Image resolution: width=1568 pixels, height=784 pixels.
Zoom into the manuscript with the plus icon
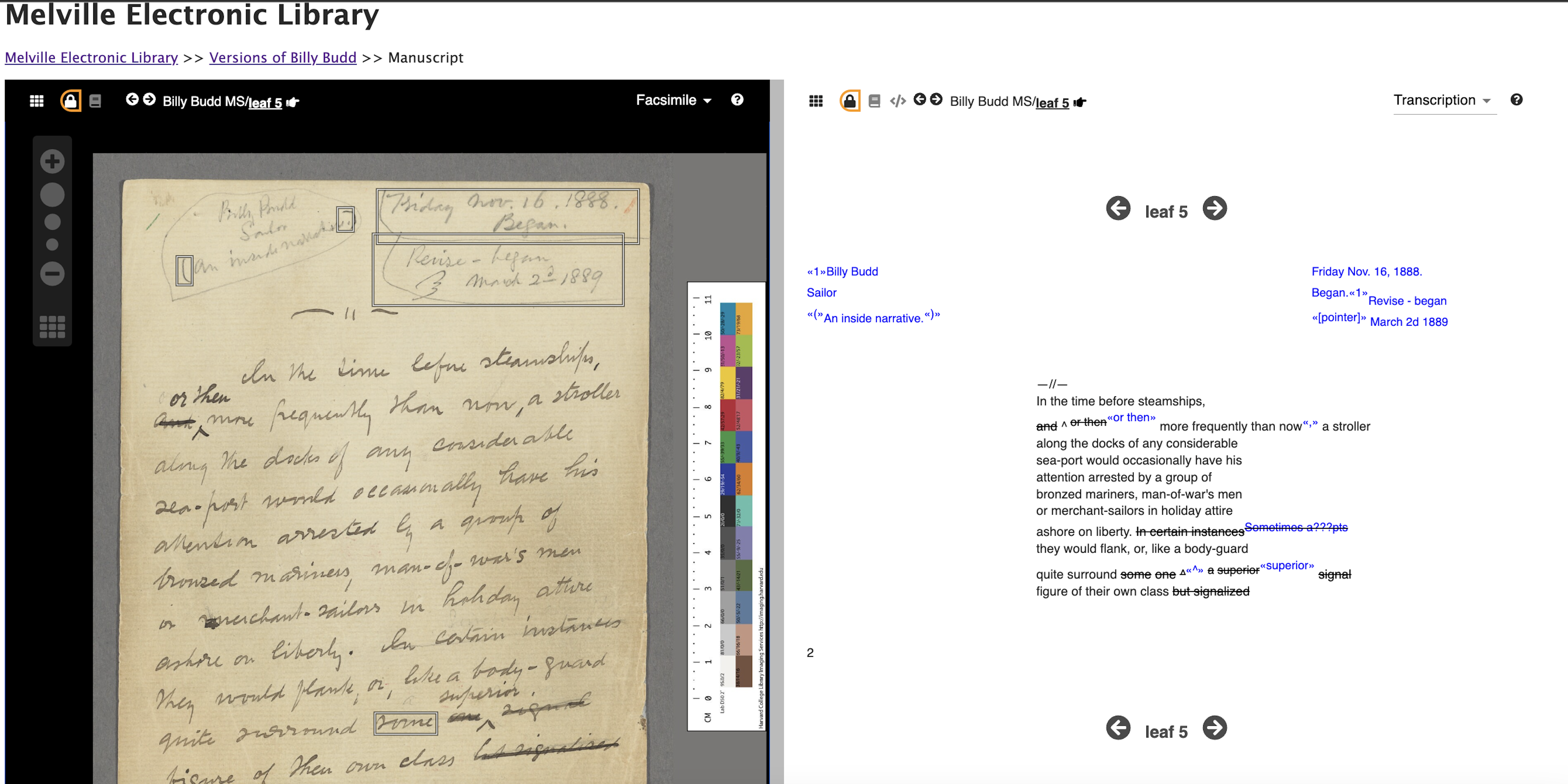click(x=52, y=161)
